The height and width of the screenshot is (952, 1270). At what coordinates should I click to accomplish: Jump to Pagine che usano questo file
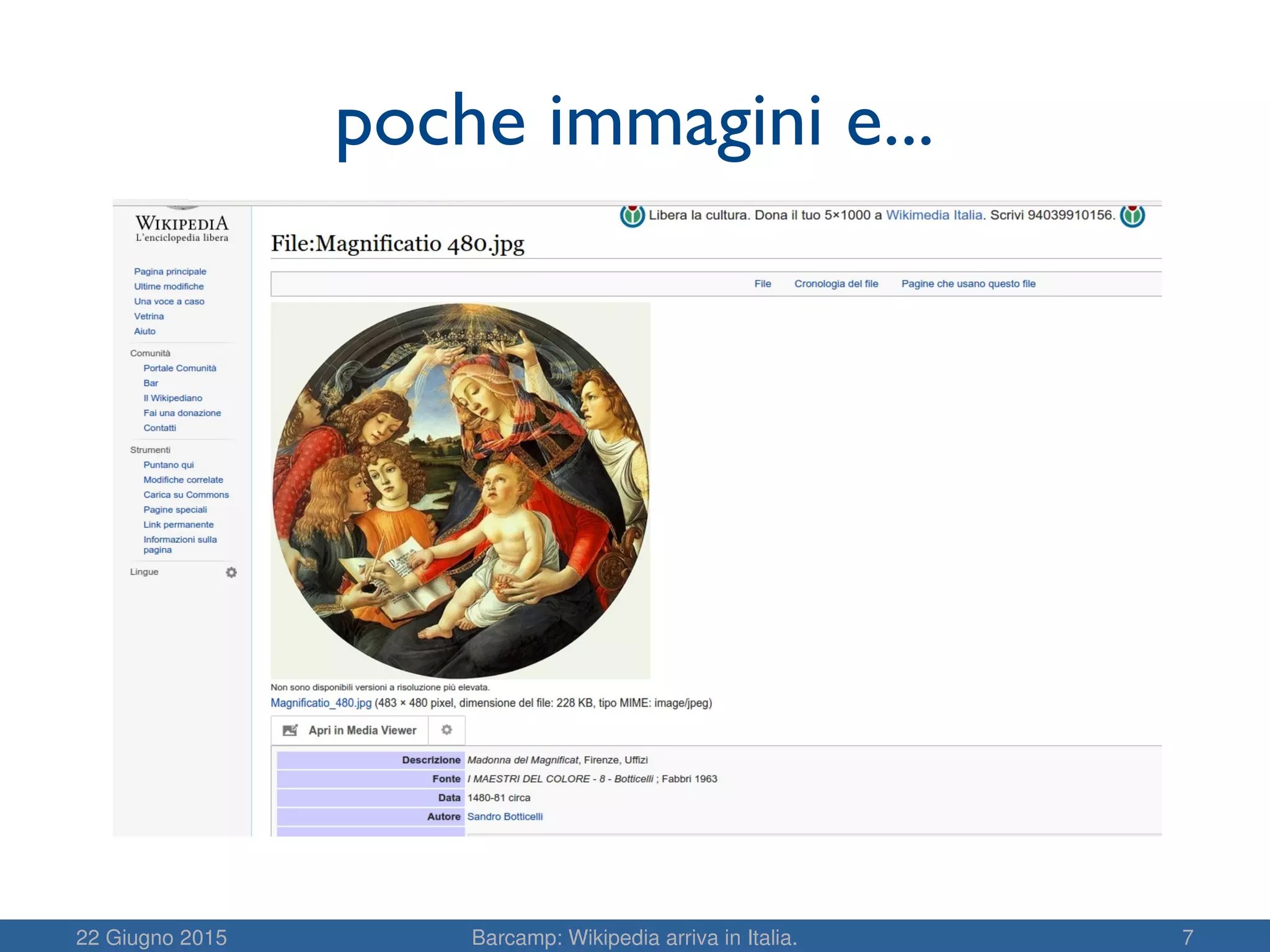point(968,284)
